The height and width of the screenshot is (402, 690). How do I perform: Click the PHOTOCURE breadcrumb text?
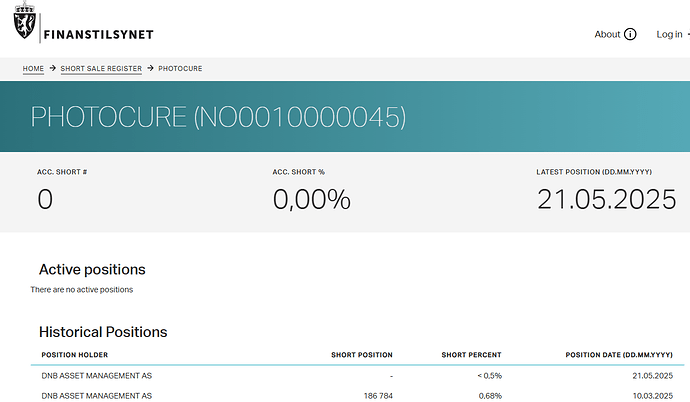point(180,69)
